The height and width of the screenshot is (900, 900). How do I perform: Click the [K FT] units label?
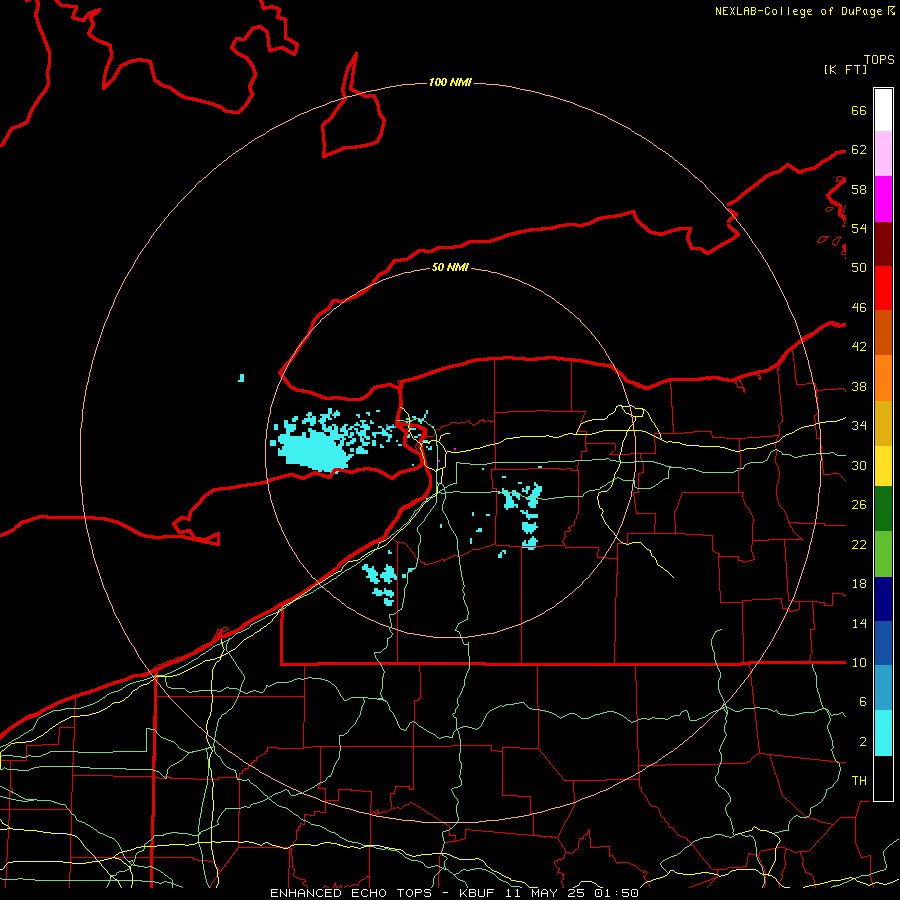(845, 69)
